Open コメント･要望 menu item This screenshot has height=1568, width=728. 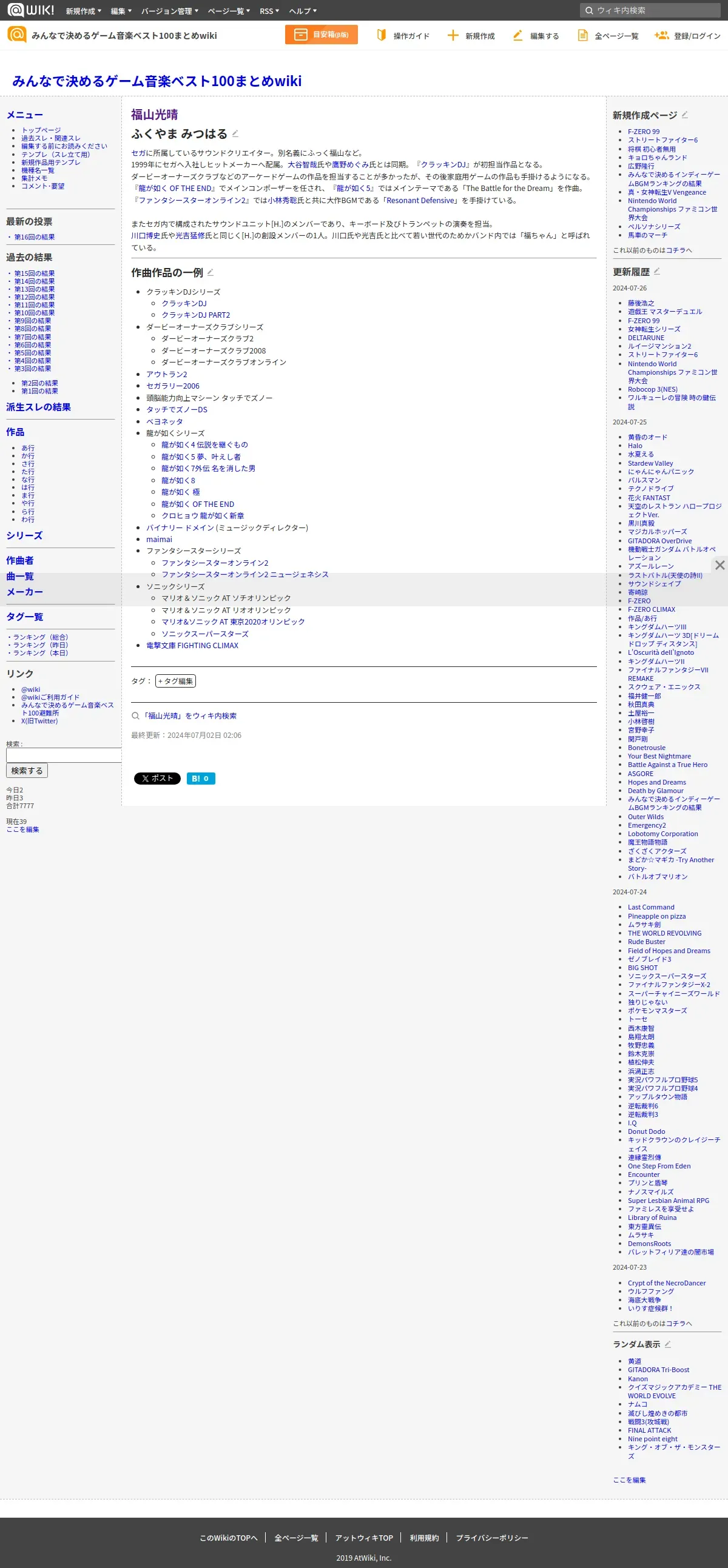click(42, 186)
